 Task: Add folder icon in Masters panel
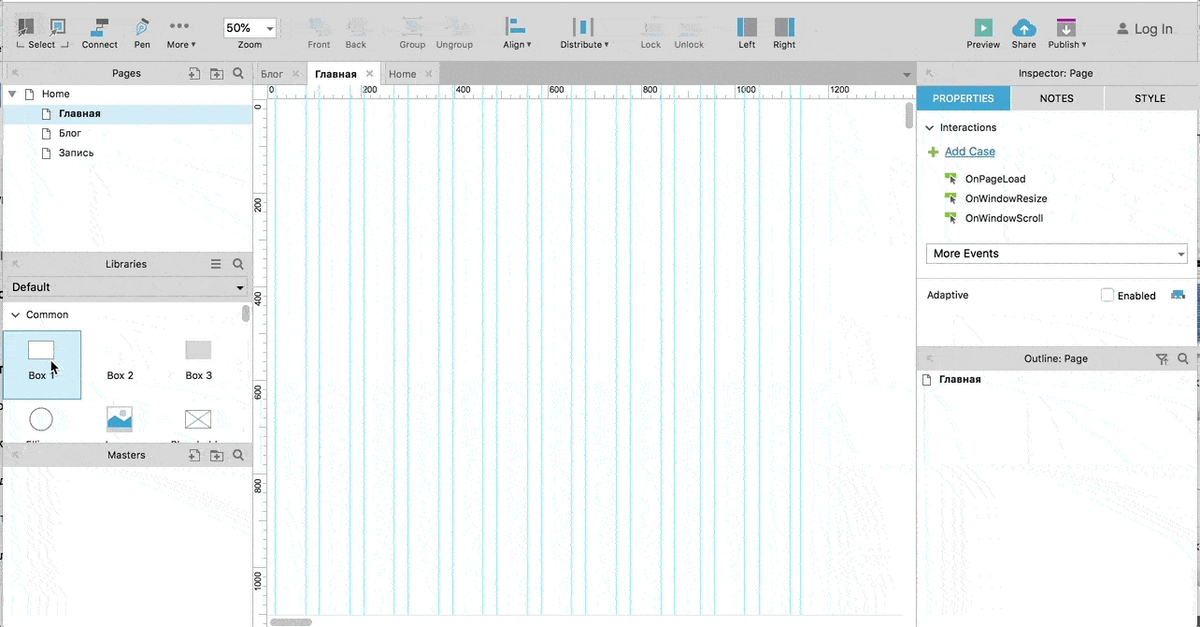[x=216, y=455]
